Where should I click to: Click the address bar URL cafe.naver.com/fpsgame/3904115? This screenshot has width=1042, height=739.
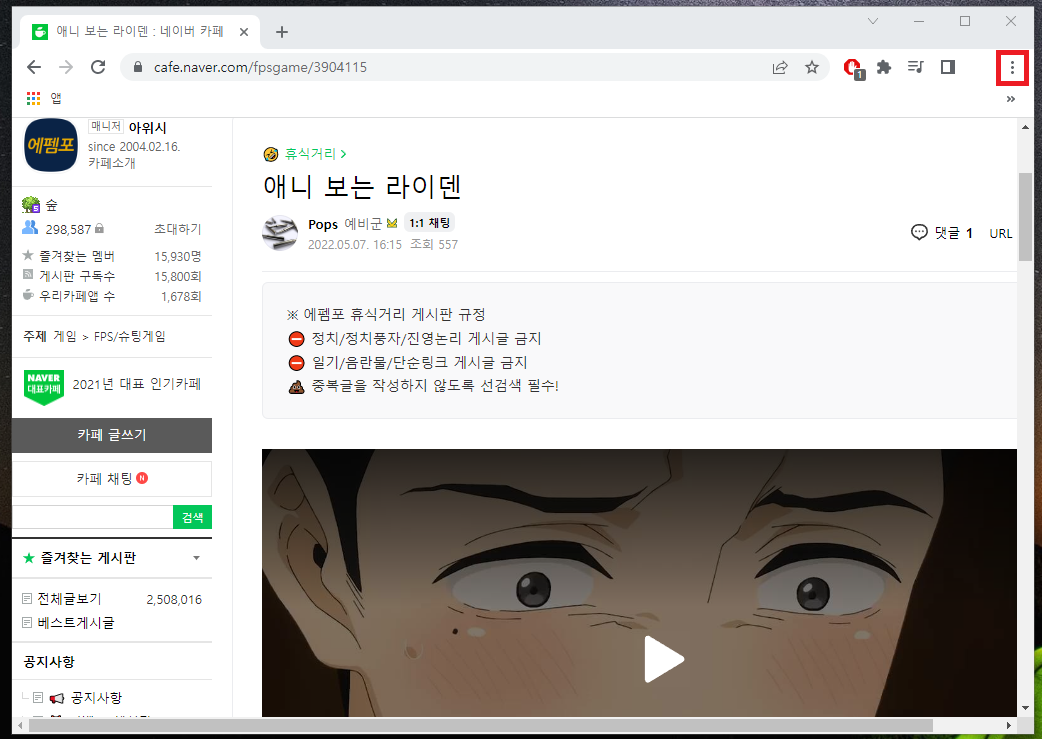pyautogui.click(x=260, y=67)
